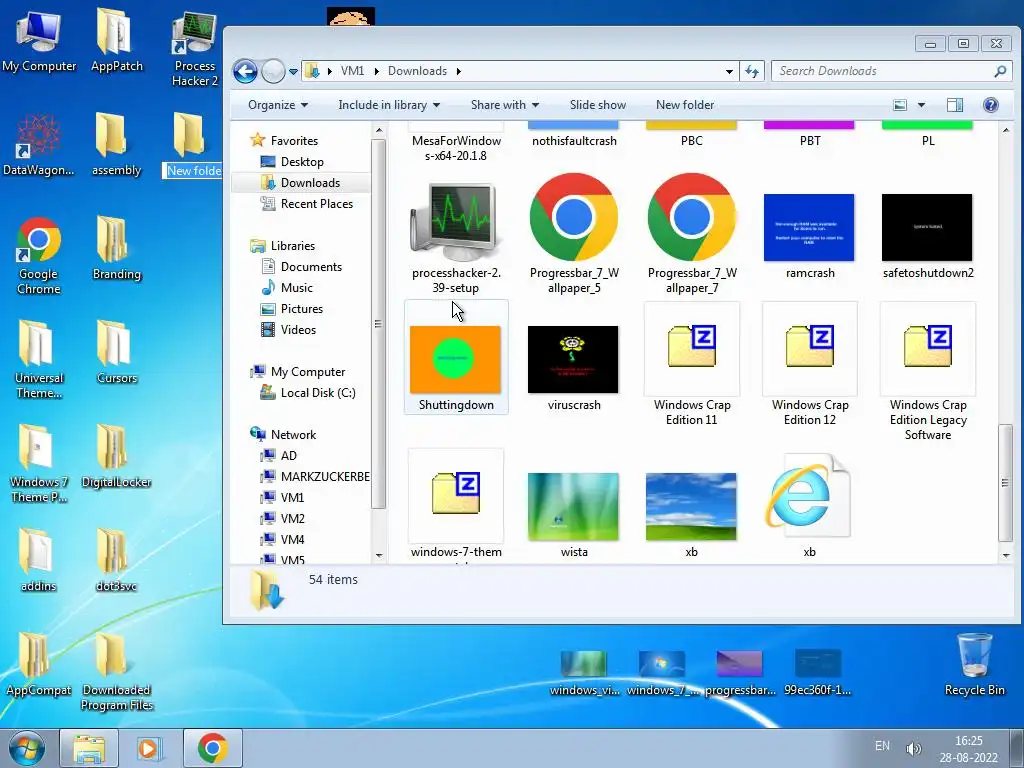Select Progressbar_7_Wallpaper_7 file
The height and width of the screenshot is (768, 1024).
coord(692,234)
